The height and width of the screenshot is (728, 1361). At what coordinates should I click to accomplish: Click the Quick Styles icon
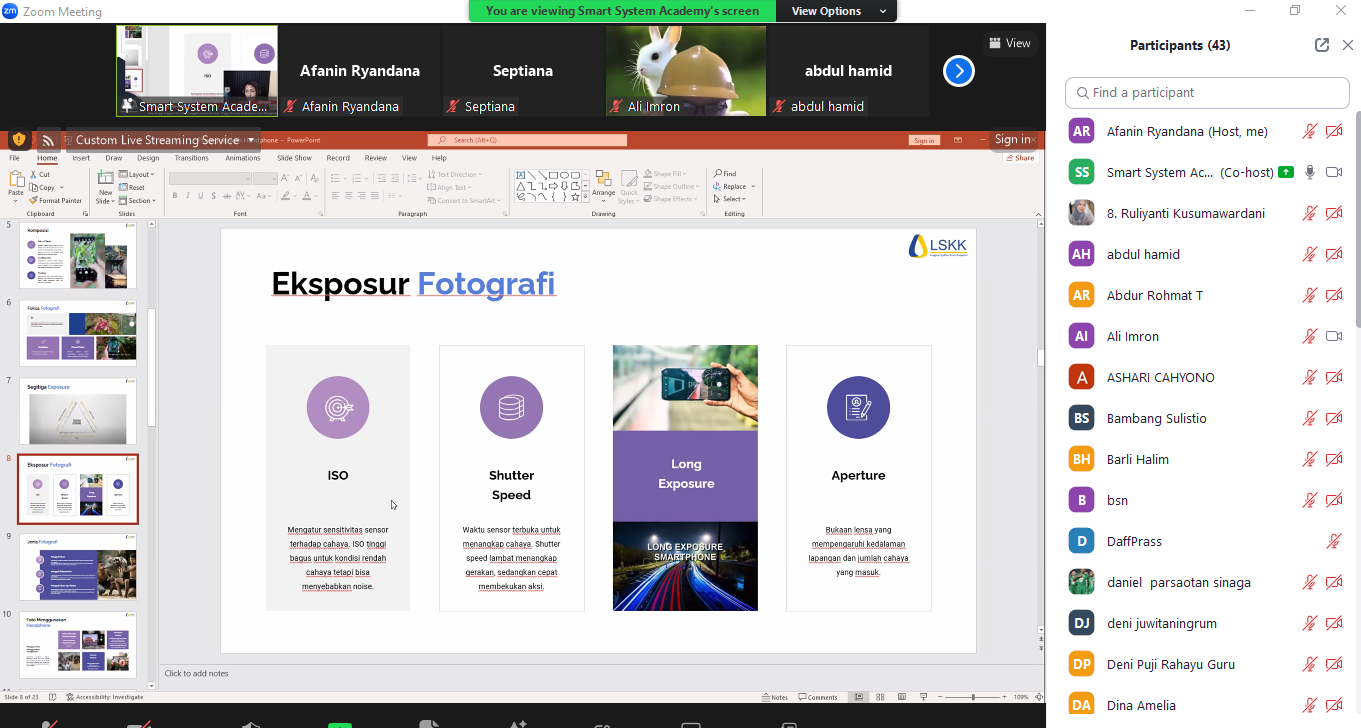(629, 178)
